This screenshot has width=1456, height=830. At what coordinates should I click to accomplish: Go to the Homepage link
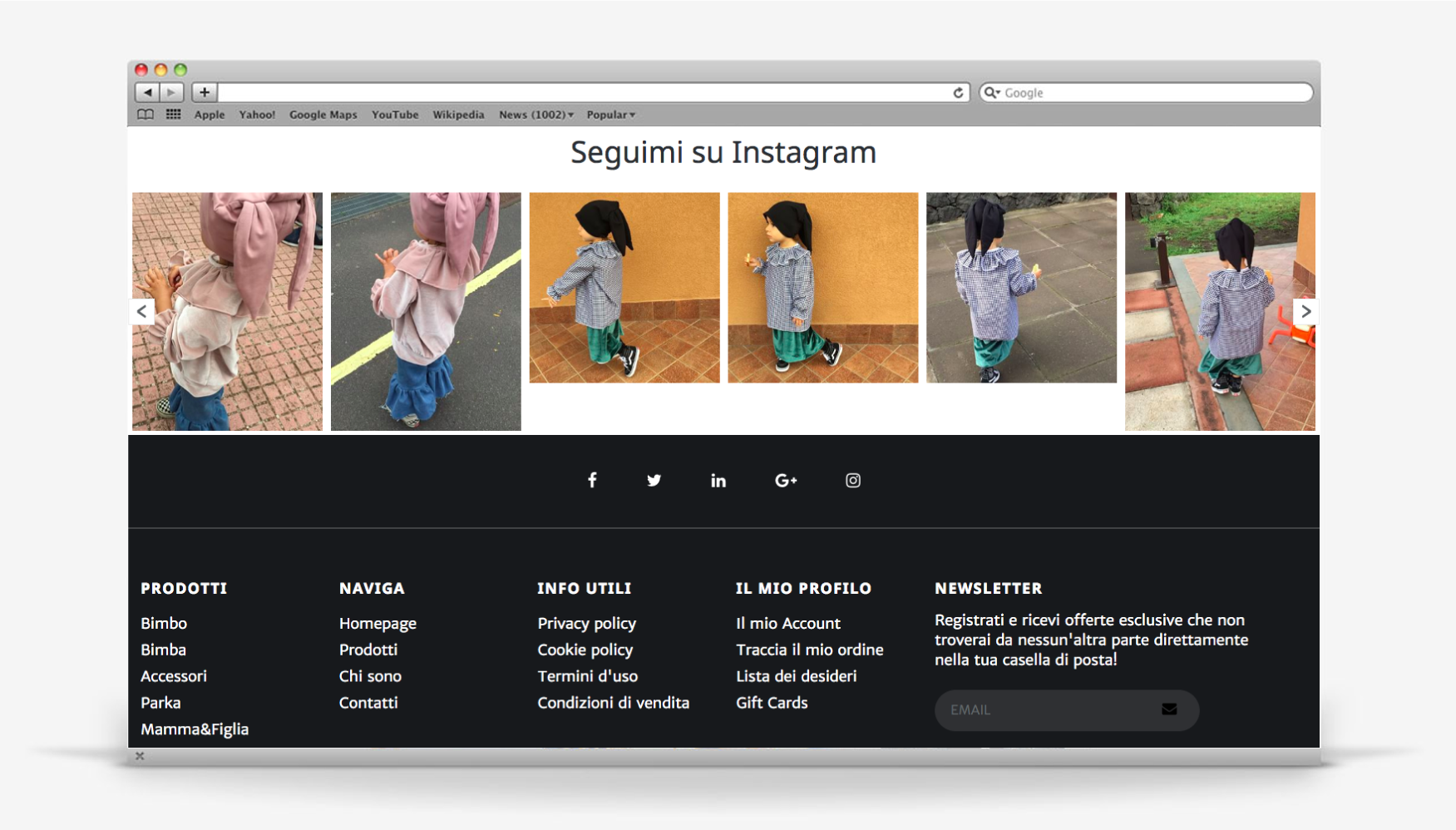click(378, 624)
